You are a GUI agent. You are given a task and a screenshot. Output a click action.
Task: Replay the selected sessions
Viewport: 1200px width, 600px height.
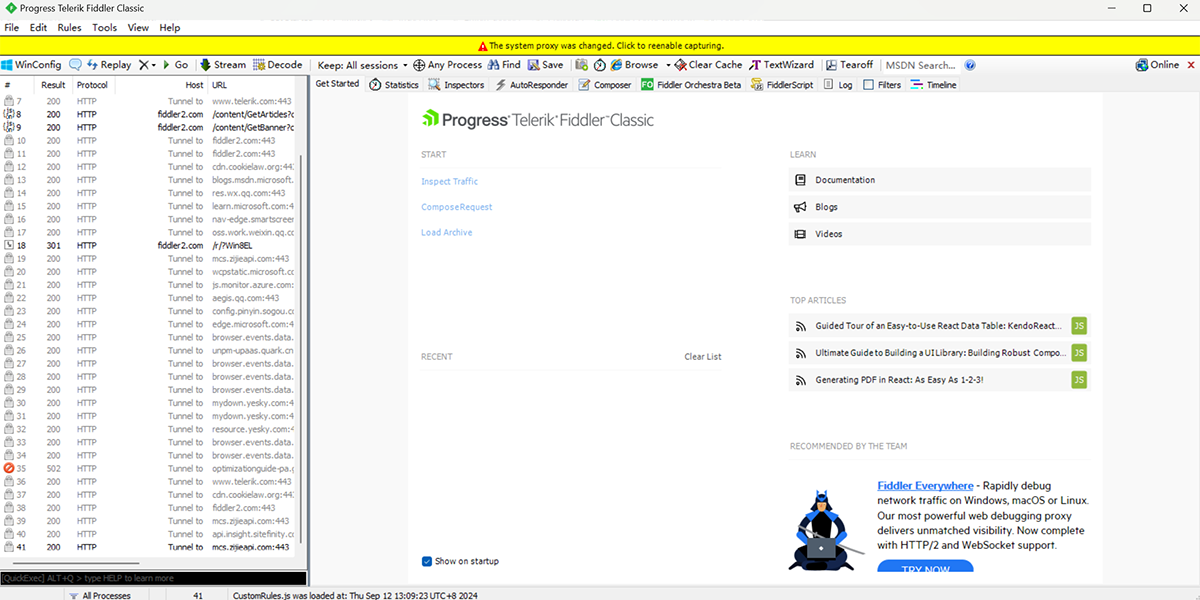pyautogui.click(x=108, y=65)
